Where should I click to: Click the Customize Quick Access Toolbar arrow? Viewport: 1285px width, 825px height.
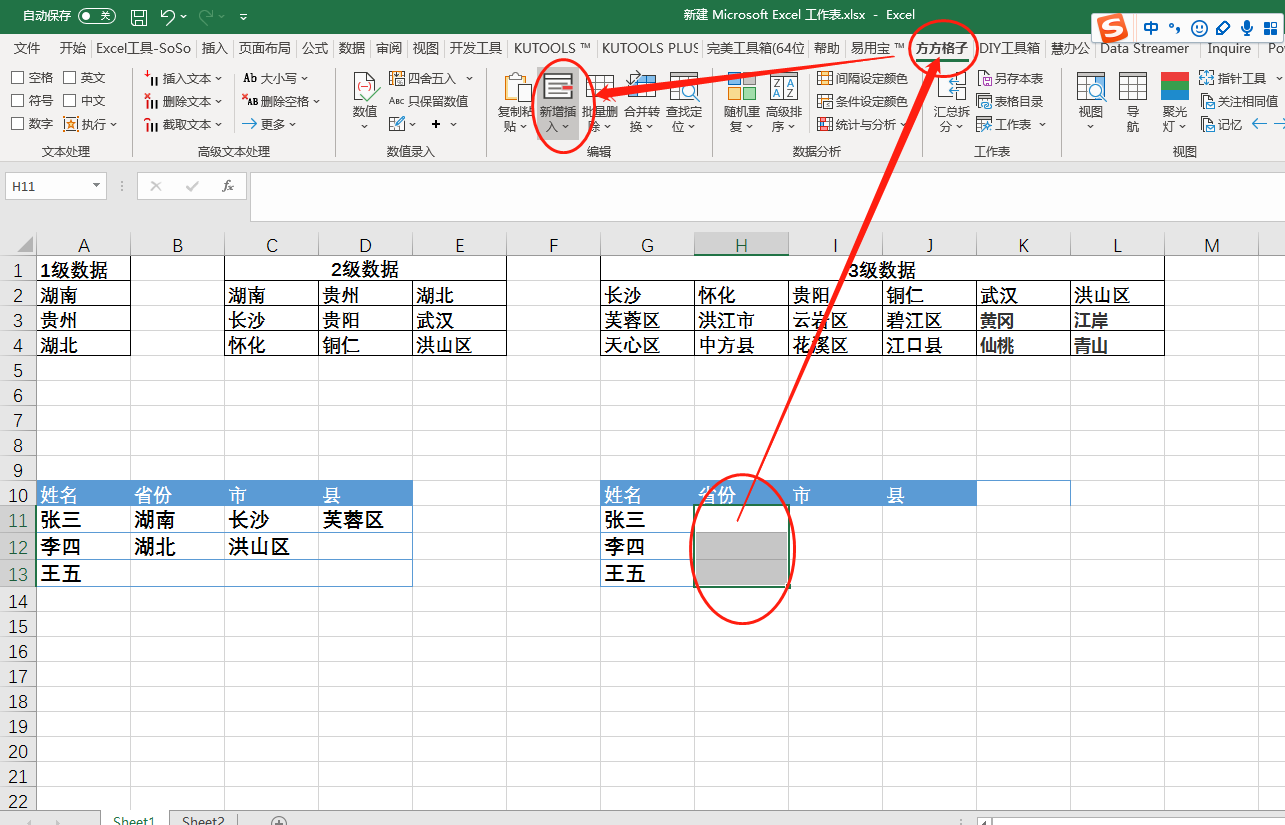click(244, 17)
